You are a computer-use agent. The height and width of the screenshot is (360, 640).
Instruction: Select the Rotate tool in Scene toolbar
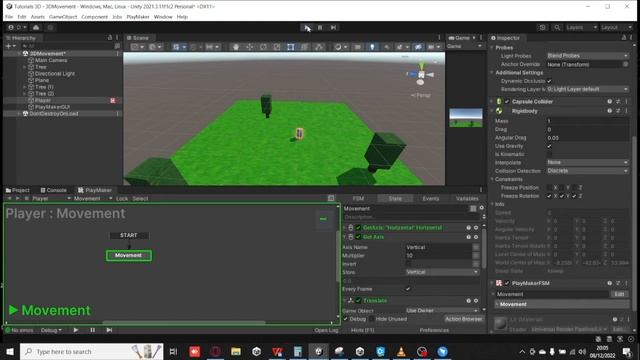[x=263, y=47]
